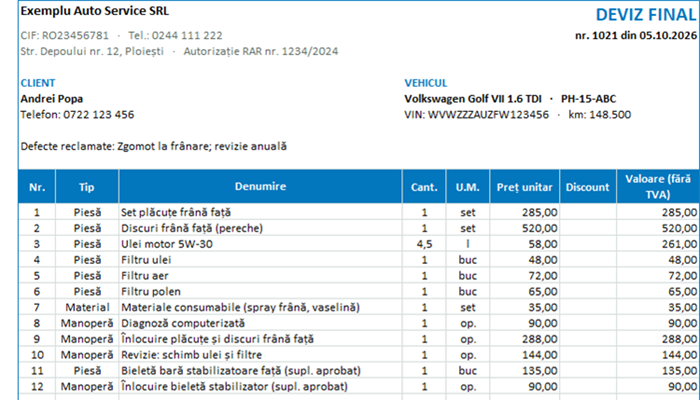Click the 'Cant.' column header

coord(424,187)
